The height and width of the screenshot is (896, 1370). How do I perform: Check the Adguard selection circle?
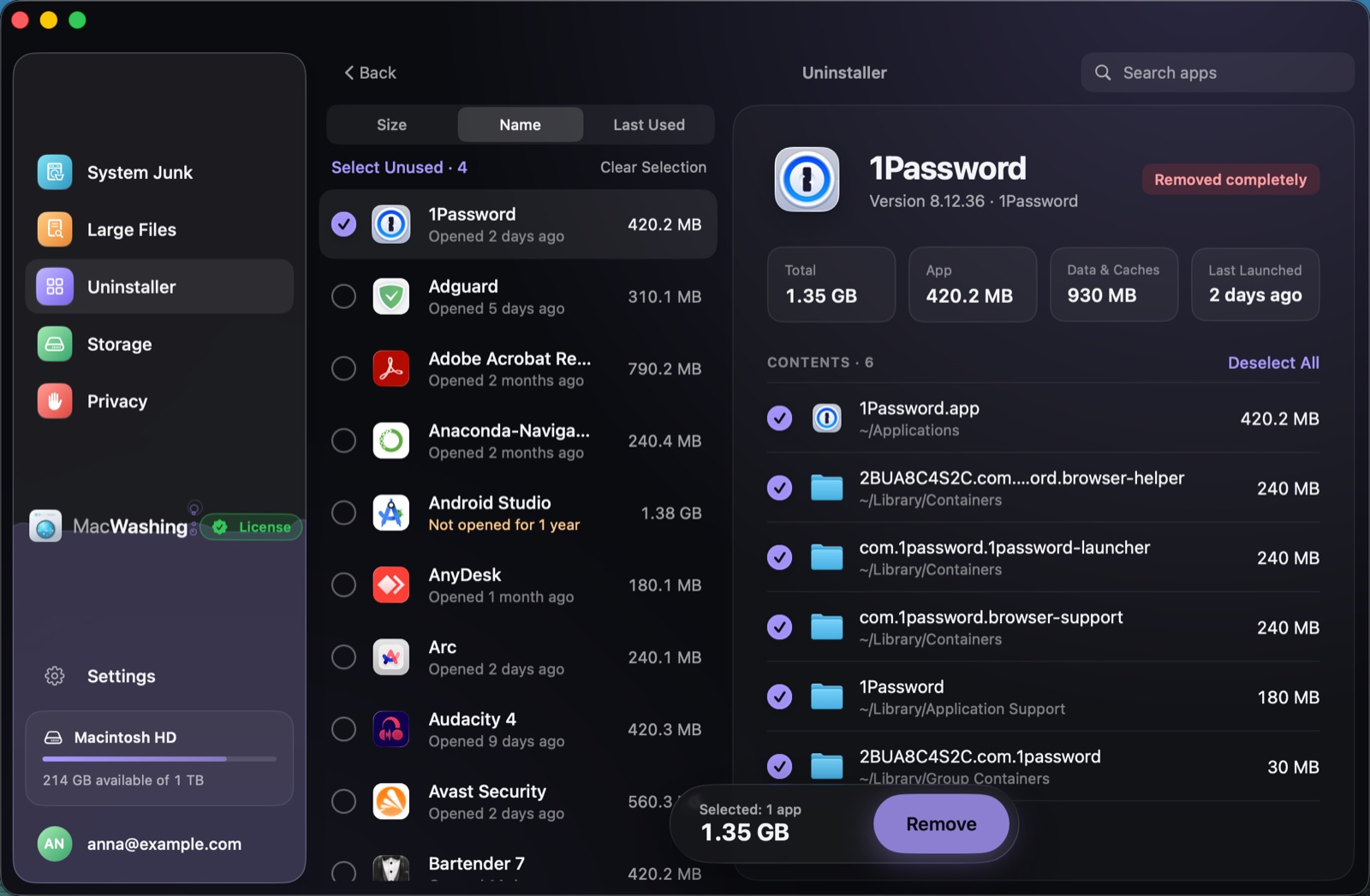(344, 297)
